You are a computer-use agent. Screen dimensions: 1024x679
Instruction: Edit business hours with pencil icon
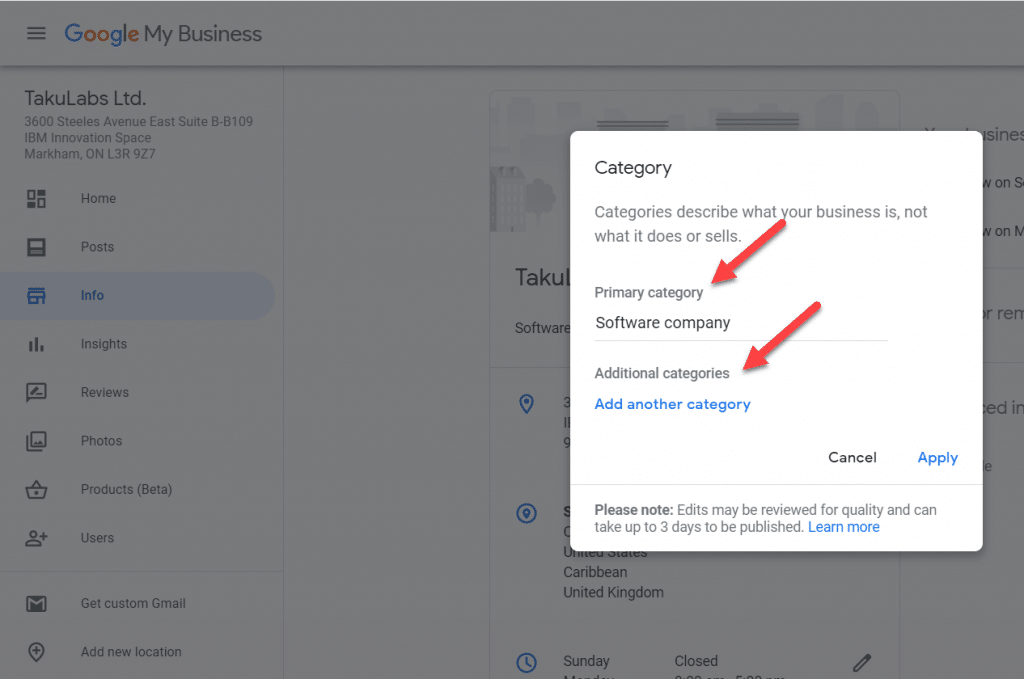[x=862, y=663]
